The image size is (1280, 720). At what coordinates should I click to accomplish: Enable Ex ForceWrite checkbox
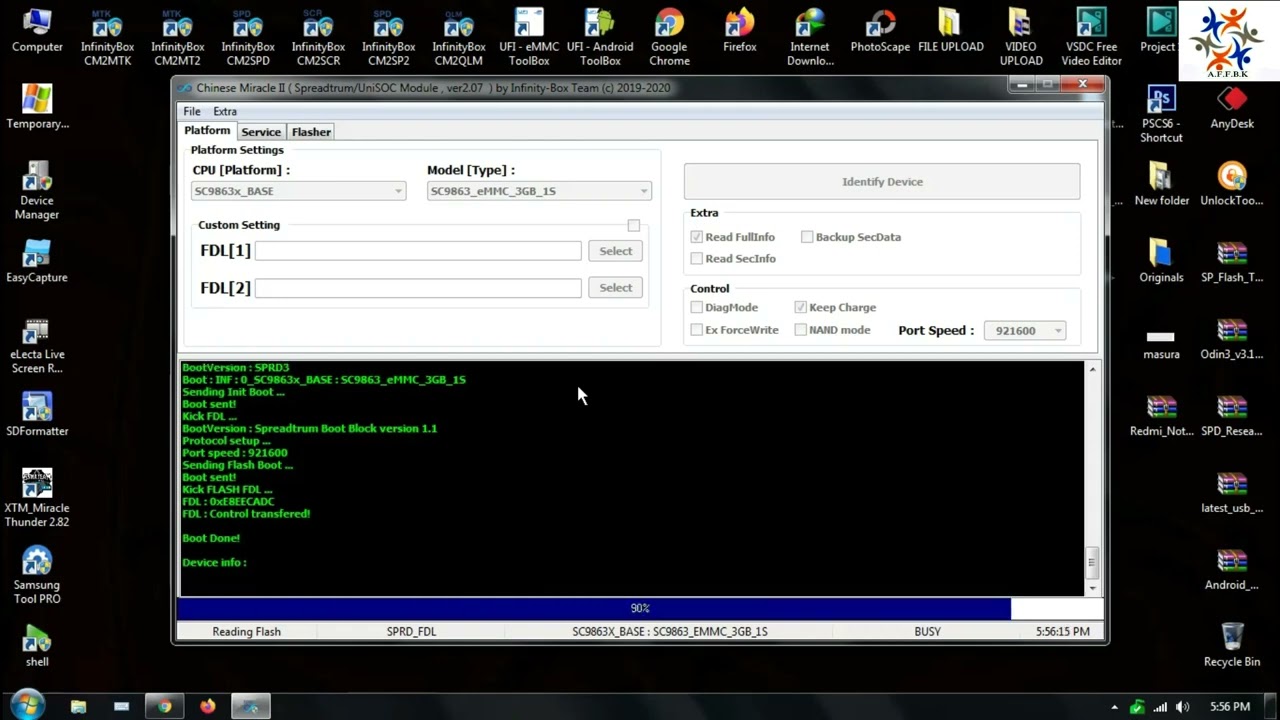tap(697, 330)
